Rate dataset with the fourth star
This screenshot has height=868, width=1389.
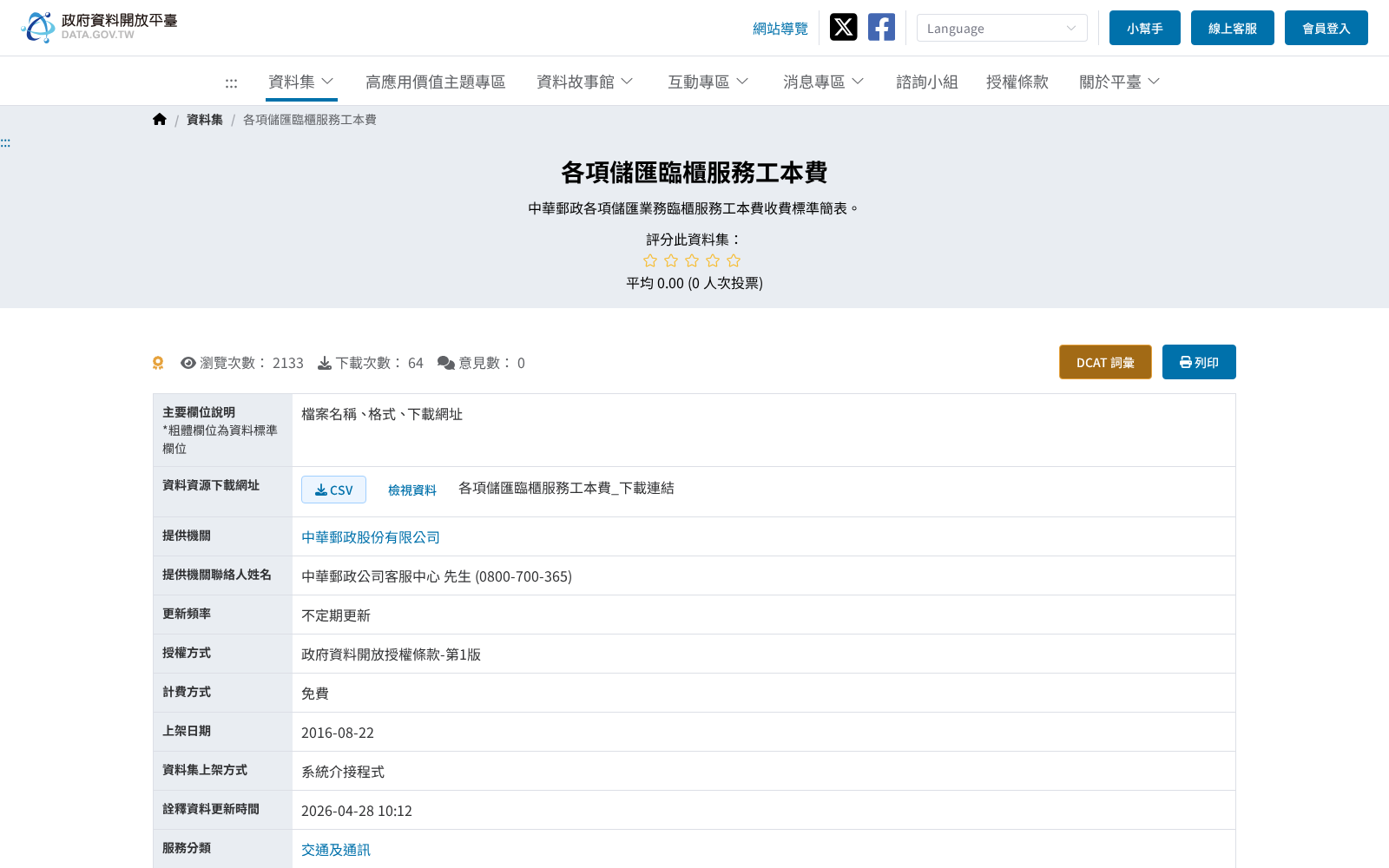pyautogui.click(x=713, y=260)
